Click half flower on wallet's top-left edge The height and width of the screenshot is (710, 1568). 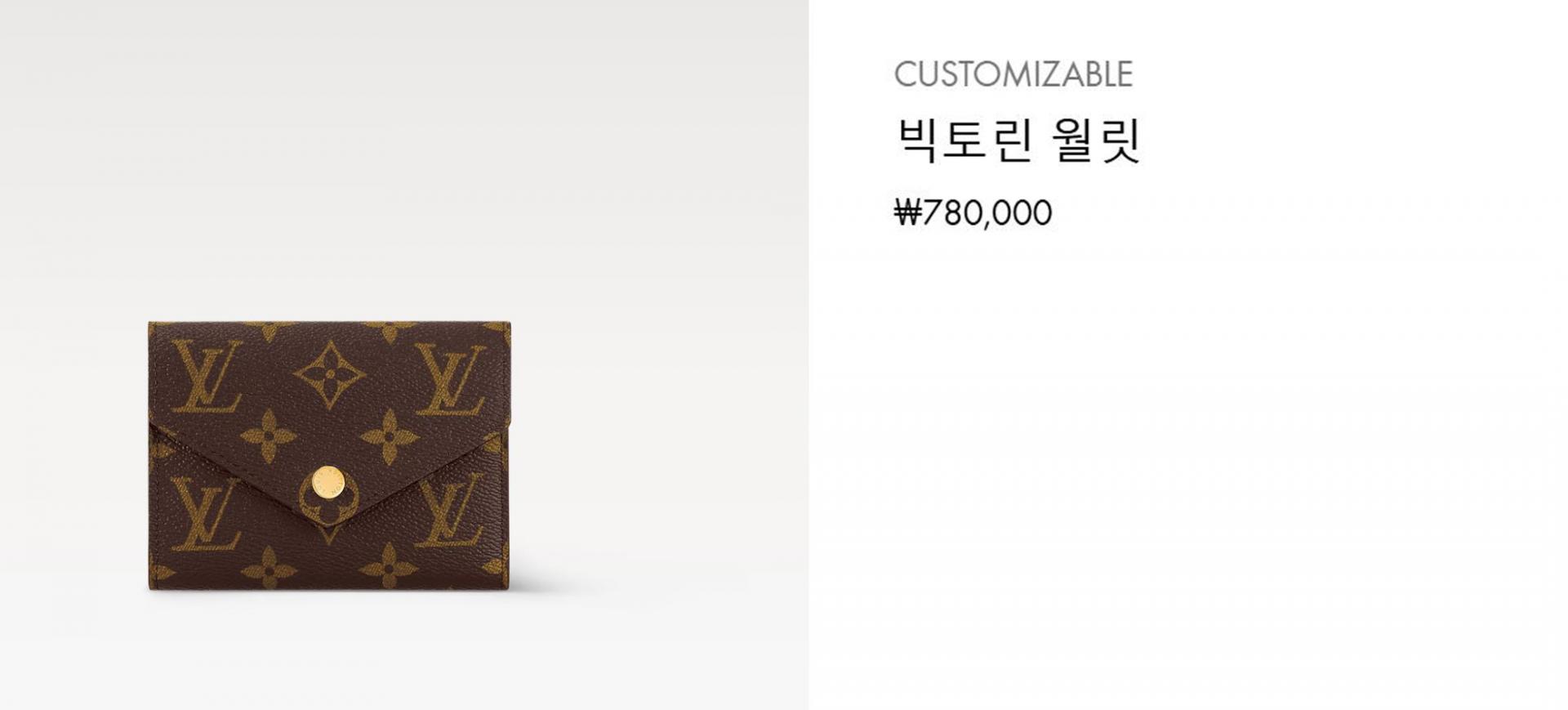(269, 331)
